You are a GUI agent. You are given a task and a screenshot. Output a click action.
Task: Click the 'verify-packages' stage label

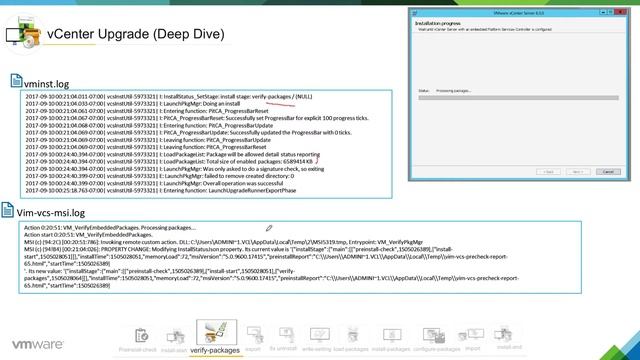215,350
